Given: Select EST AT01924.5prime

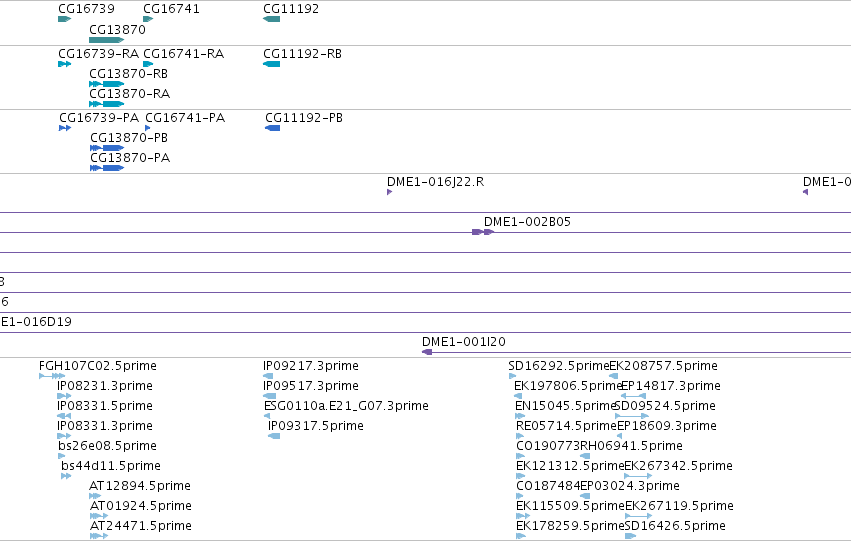Looking at the screenshot, I should (x=141, y=506).
